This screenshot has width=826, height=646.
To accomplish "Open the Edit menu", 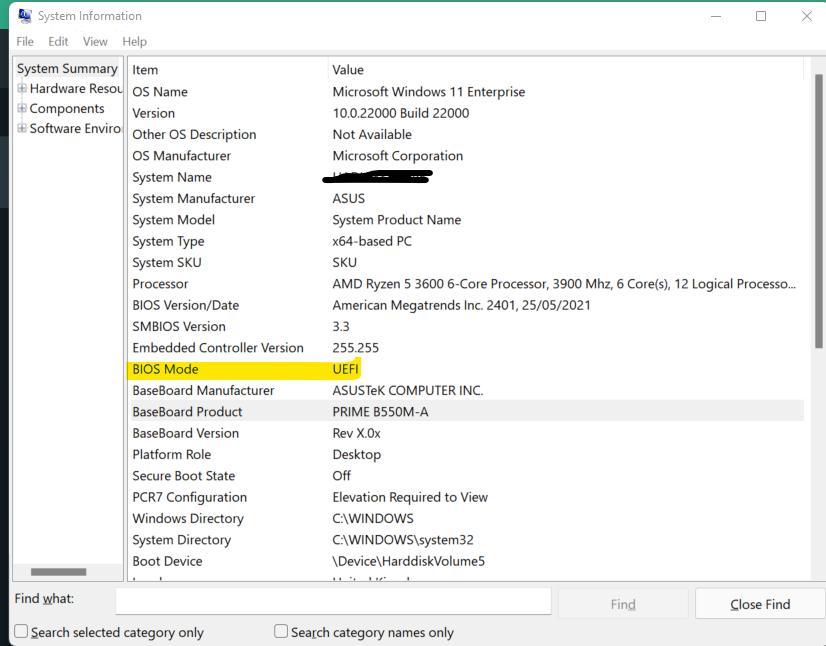I will point(57,41).
